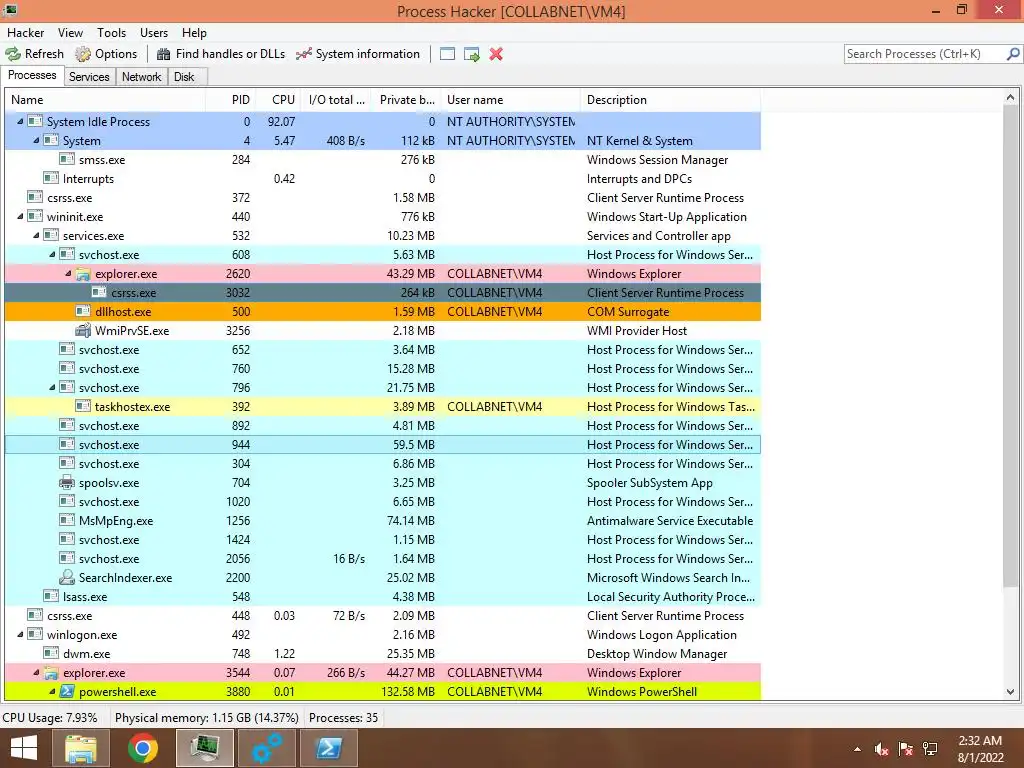Image resolution: width=1024 pixels, height=768 pixels.
Task: Click the scrollbar up arrow
Action: [1010, 98]
